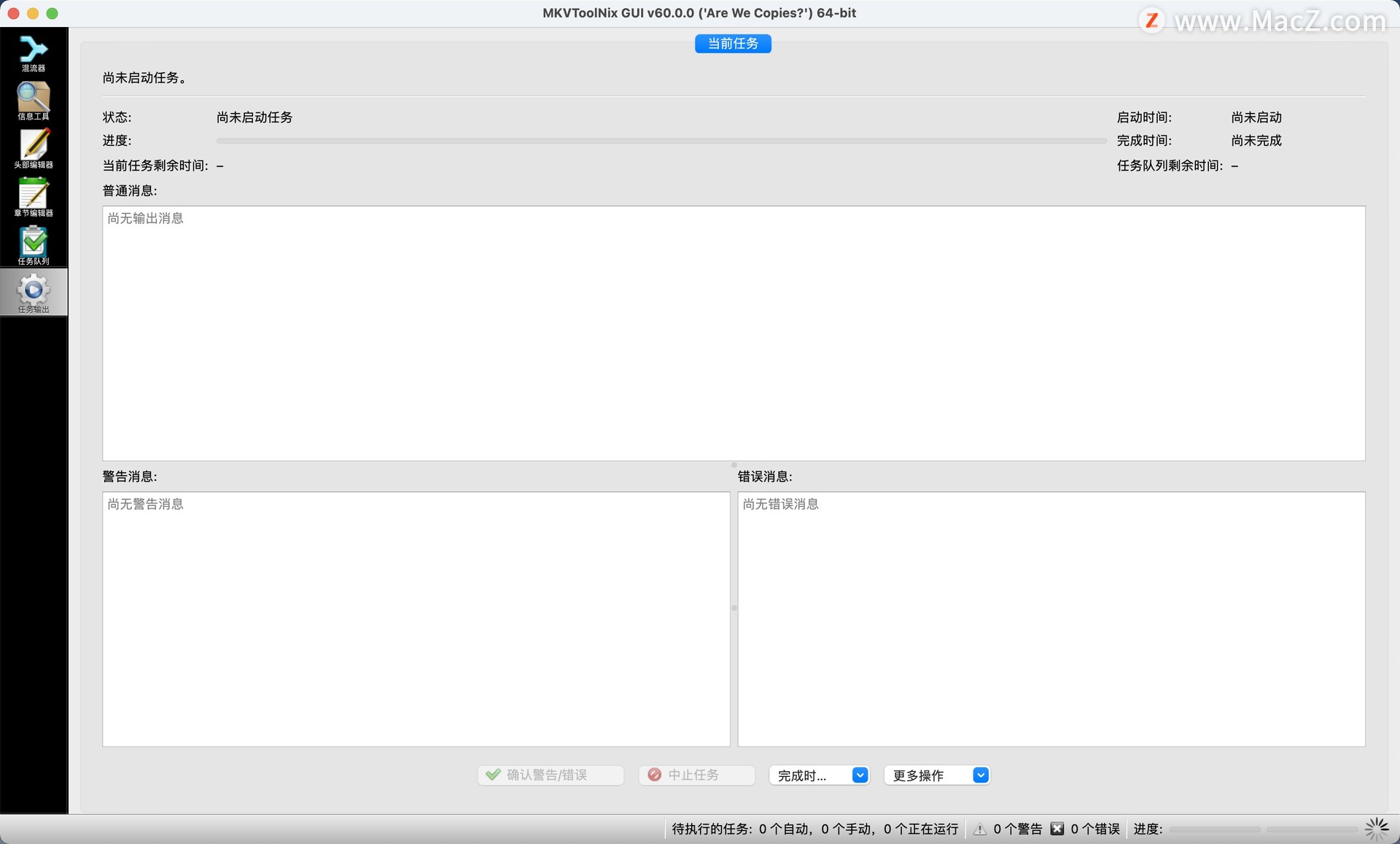
Task: Click the 当前任务剩余时间 label
Action: tap(155, 166)
